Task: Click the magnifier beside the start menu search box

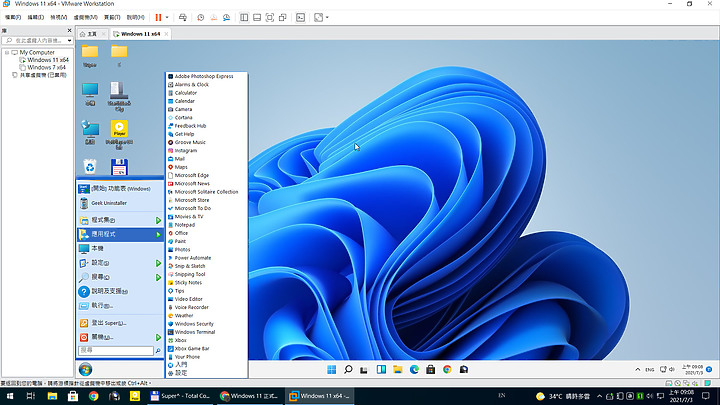Action: click(158, 351)
